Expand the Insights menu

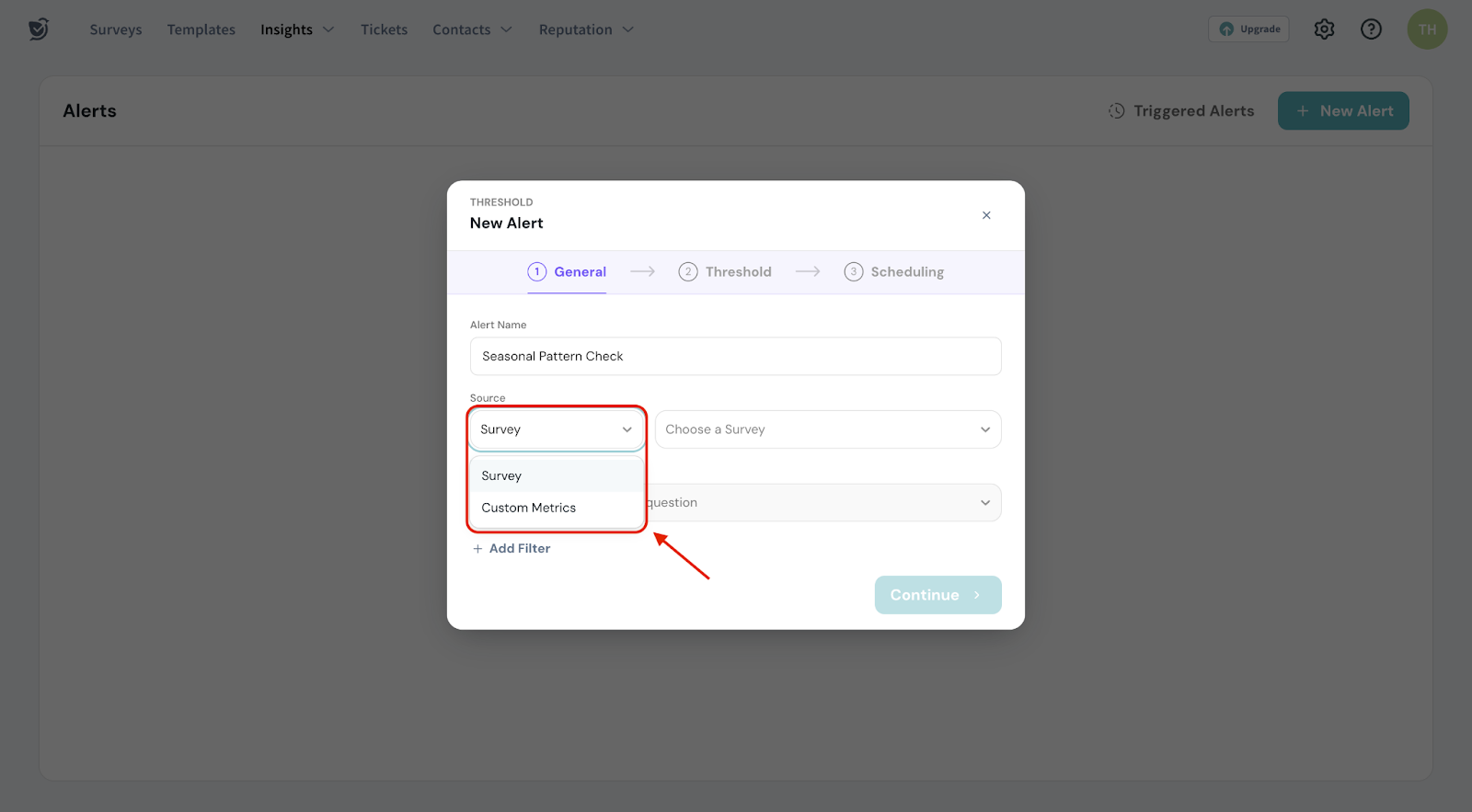pyautogui.click(x=296, y=29)
